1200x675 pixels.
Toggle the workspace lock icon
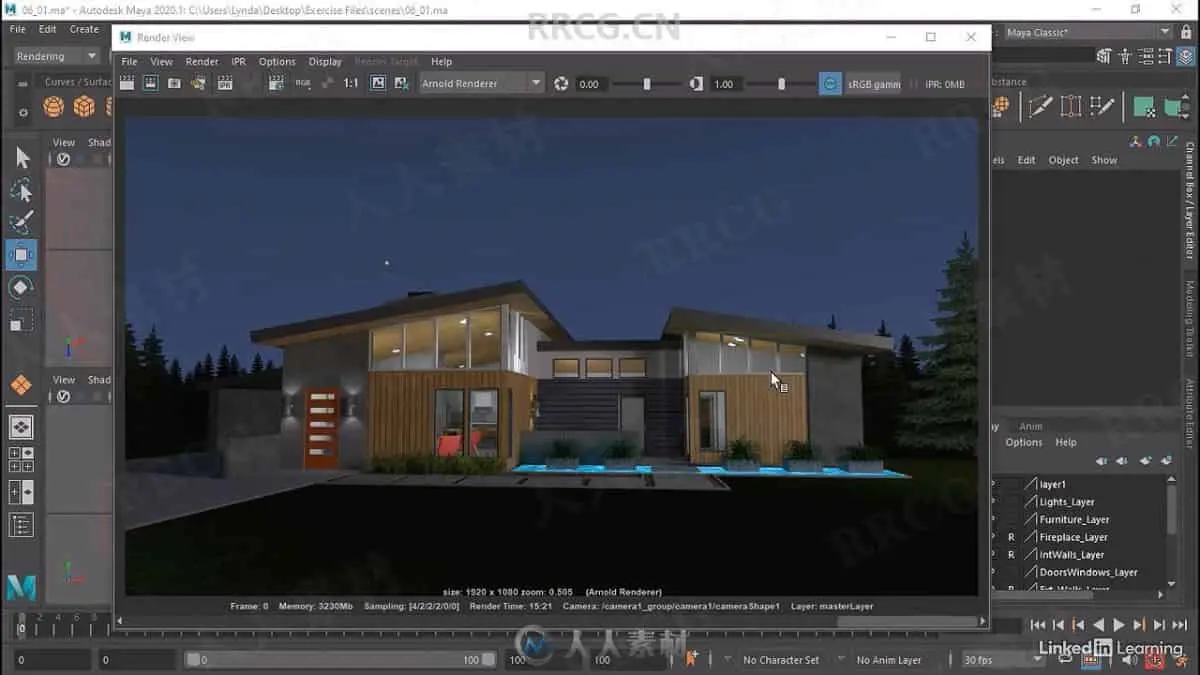coord(1186,32)
